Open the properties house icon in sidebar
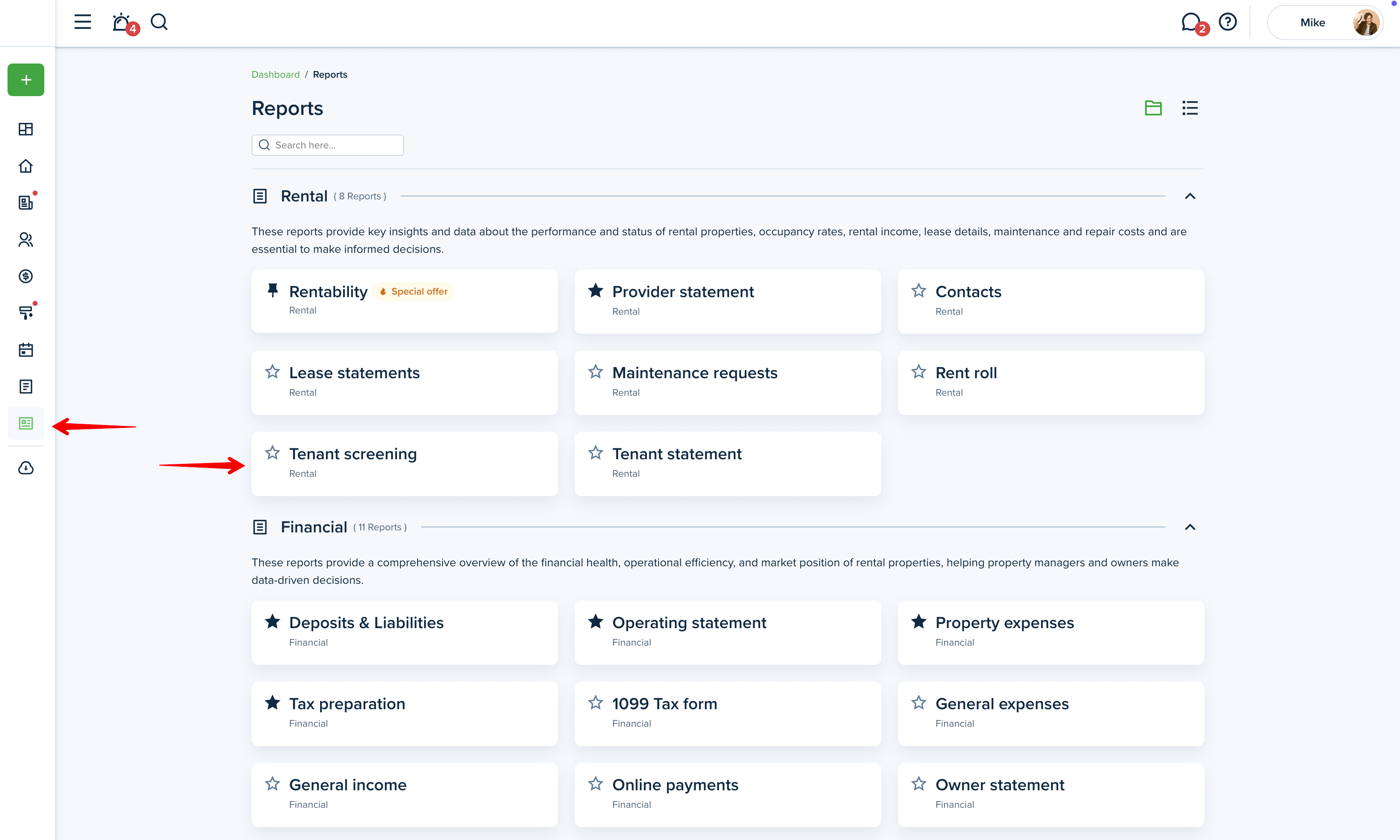1400x840 pixels. pyautogui.click(x=26, y=166)
